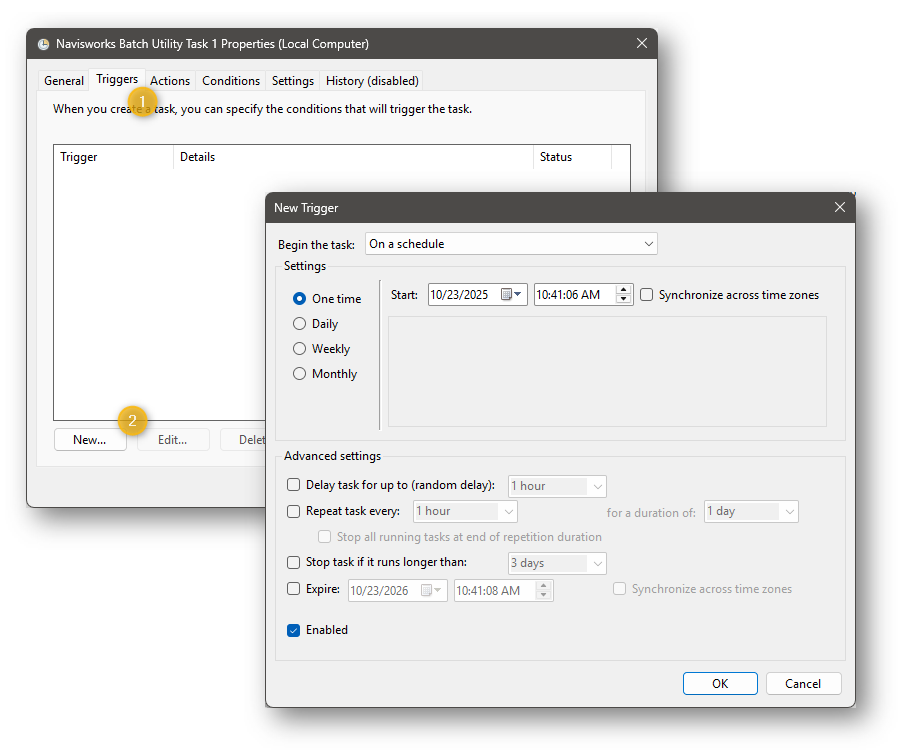Click the New... trigger button
The height and width of the screenshot is (751, 898).
click(x=90, y=439)
